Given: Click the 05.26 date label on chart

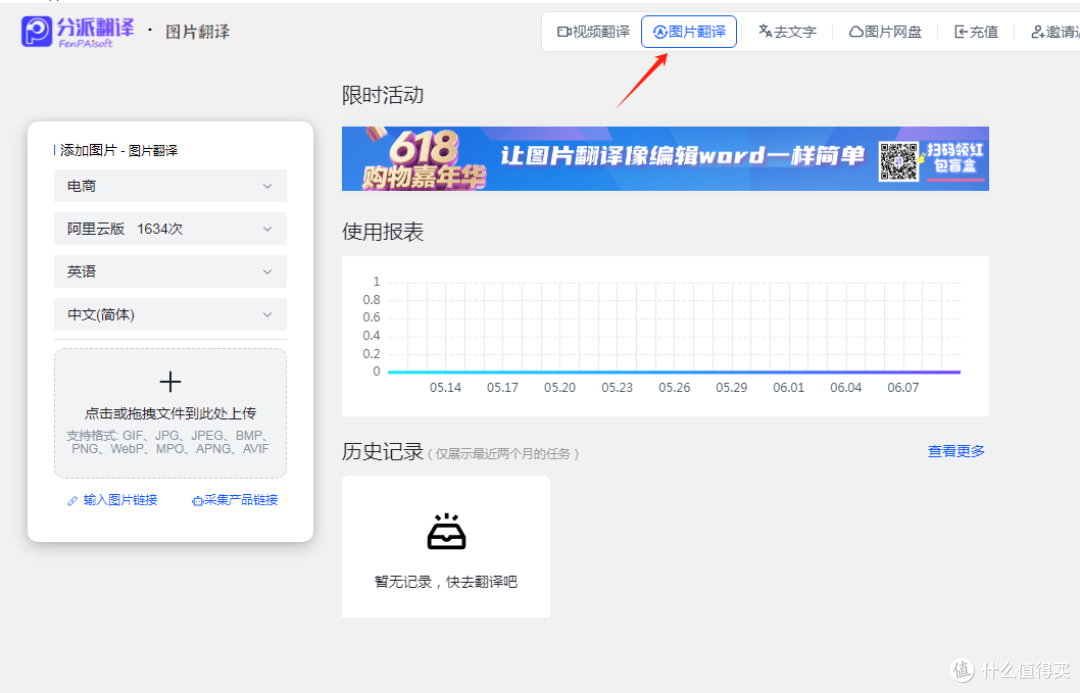Looking at the screenshot, I should [674, 388].
